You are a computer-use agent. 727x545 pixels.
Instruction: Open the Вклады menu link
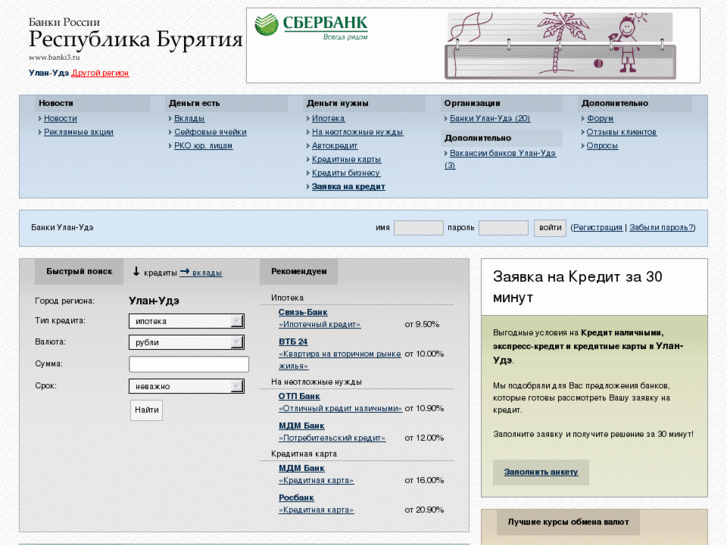tap(189, 118)
